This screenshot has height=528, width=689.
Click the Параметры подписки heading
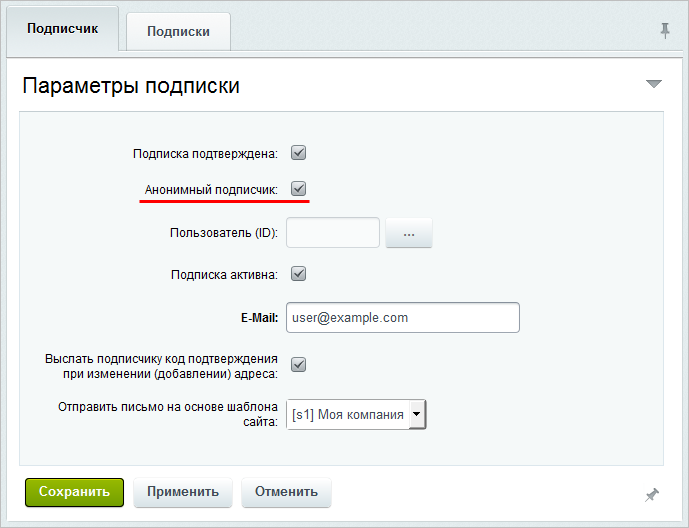pyautogui.click(x=131, y=85)
